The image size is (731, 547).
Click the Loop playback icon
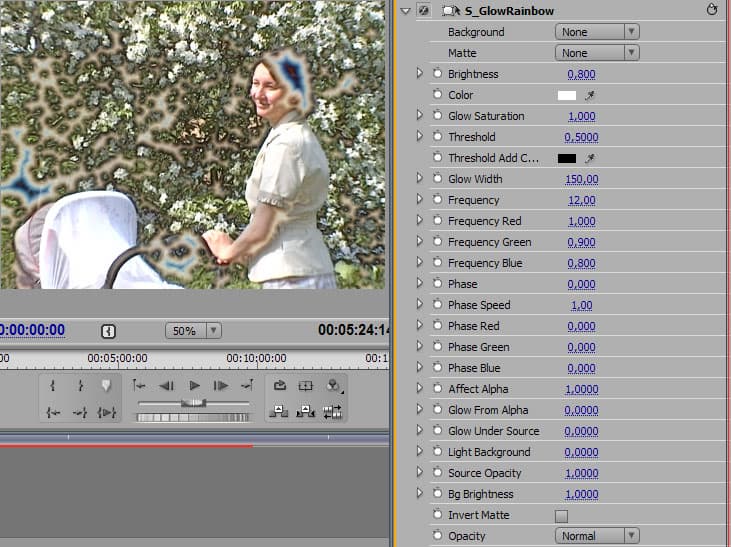[x=281, y=386]
